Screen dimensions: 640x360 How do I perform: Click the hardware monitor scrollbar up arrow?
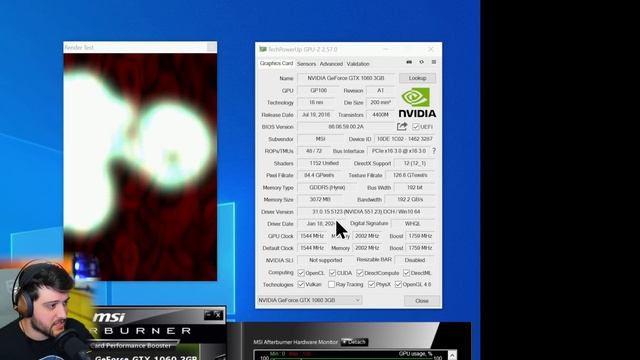(x=452, y=355)
